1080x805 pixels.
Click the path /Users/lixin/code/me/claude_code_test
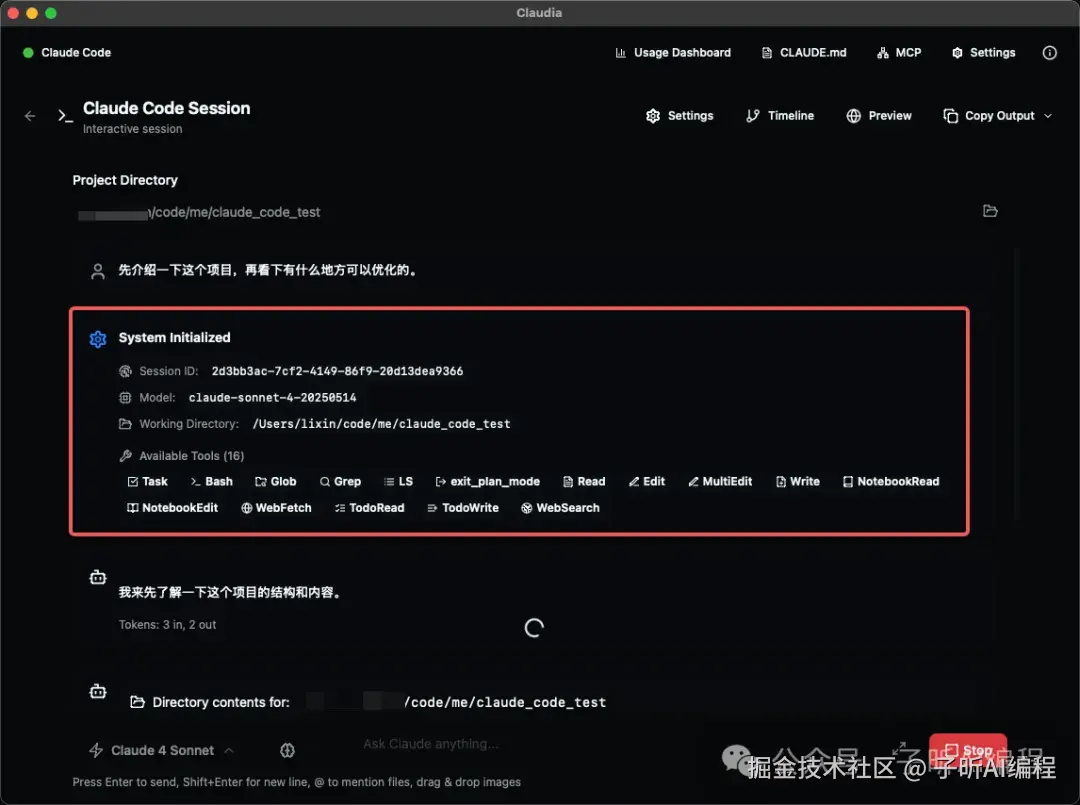(382, 424)
